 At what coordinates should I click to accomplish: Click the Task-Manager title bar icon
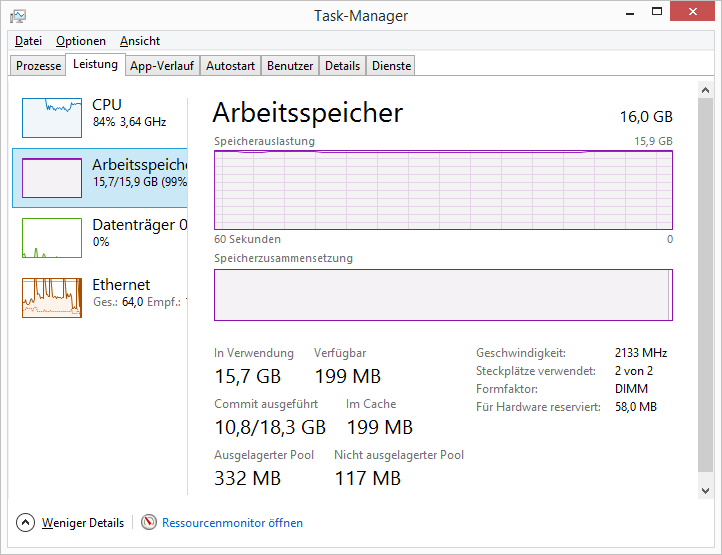click(18, 16)
